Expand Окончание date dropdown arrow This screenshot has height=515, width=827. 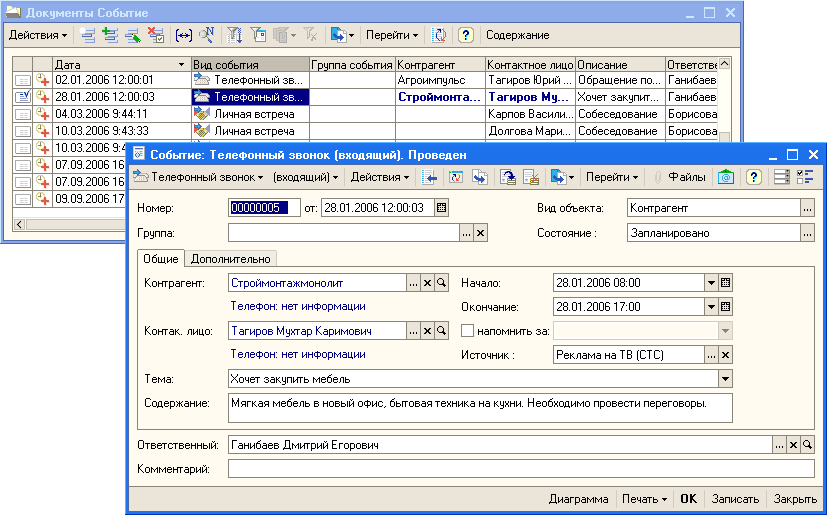(711, 307)
